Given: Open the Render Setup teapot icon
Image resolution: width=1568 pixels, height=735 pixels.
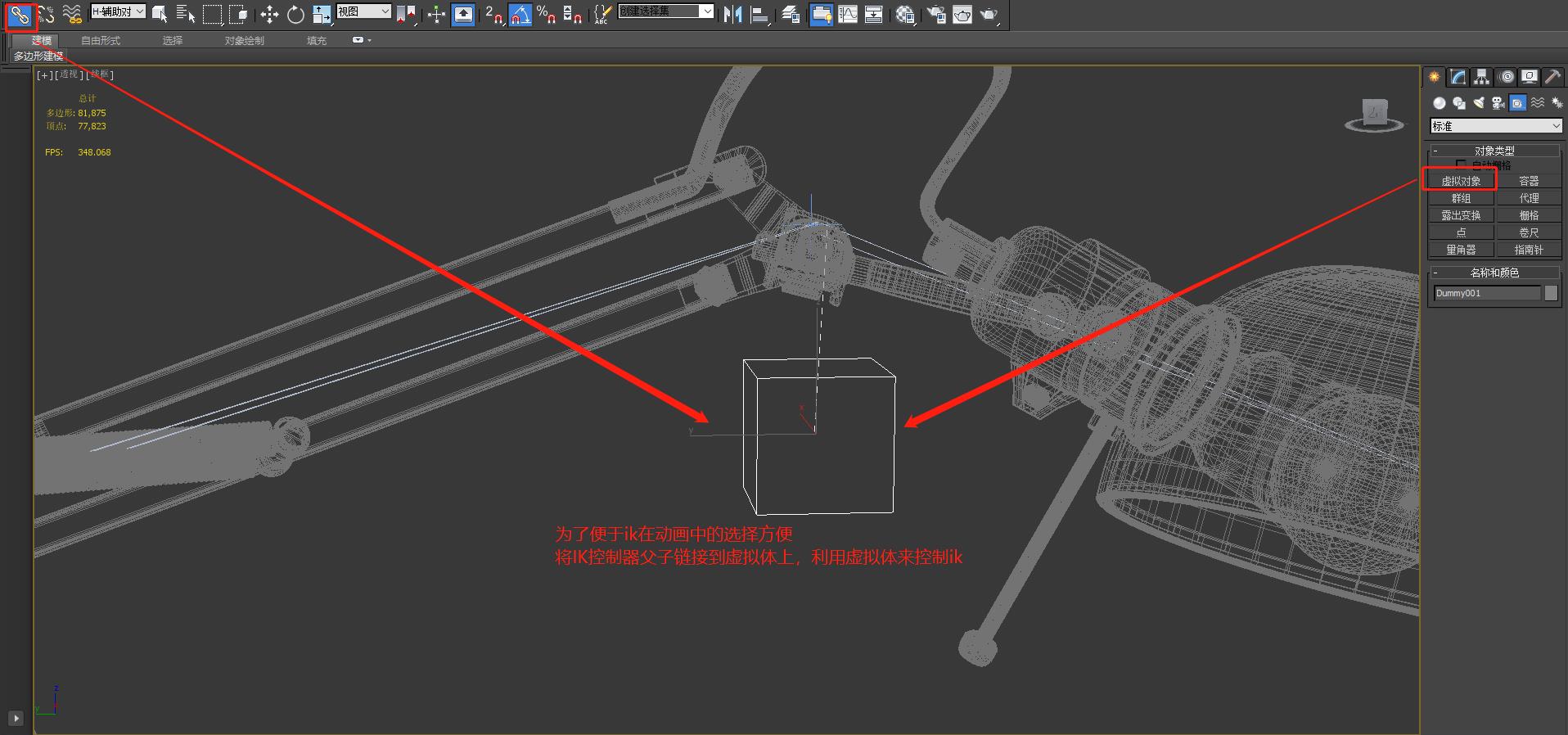Looking at the screenshot, I should click(936, 15).
